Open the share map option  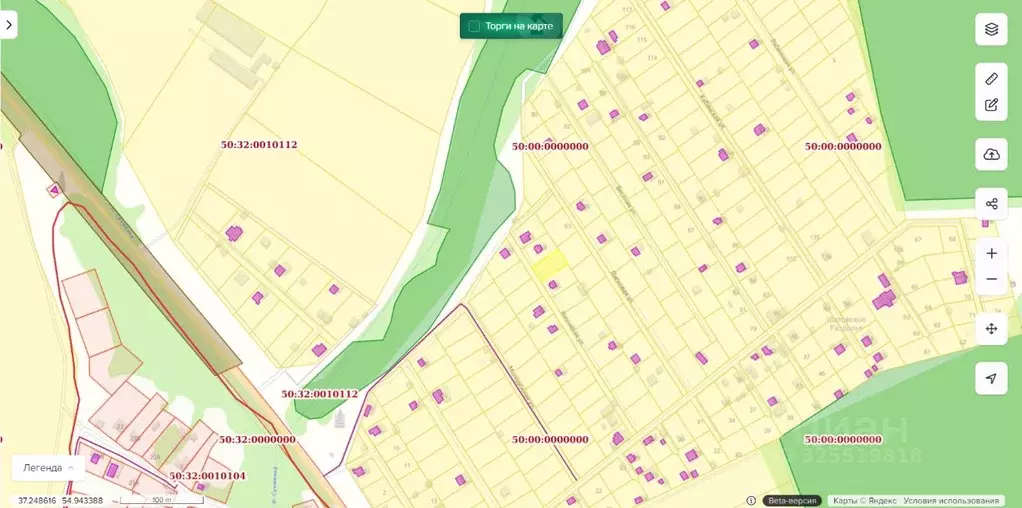click(x=991, y=204)
